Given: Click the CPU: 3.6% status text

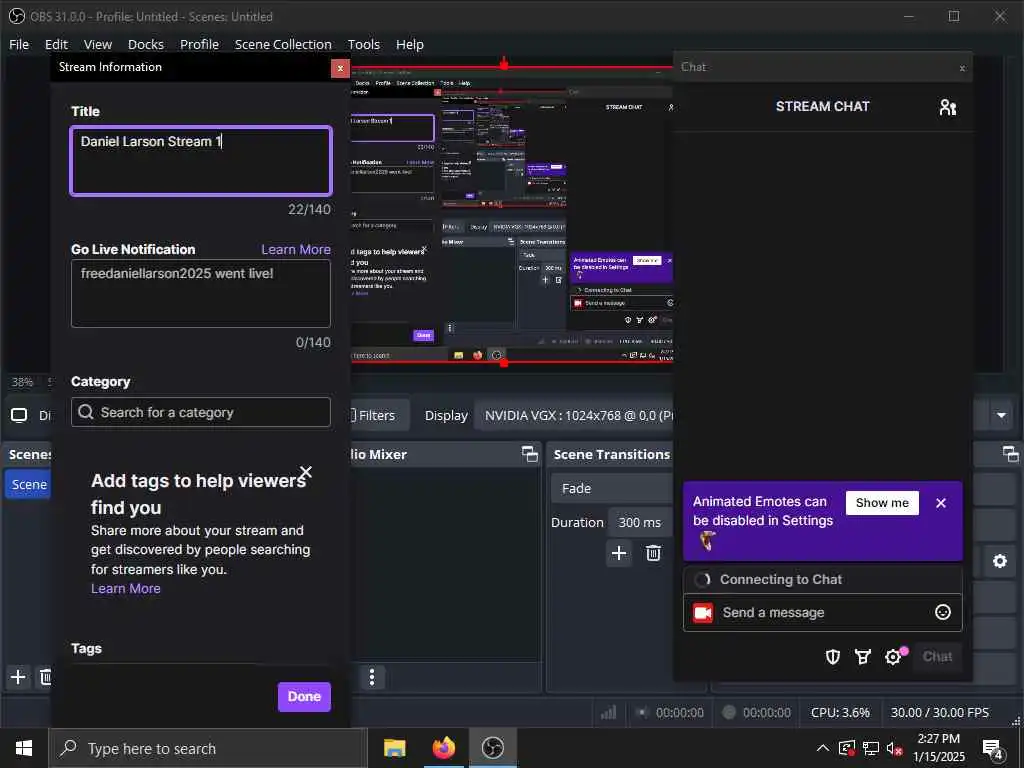Looking at the screenshot, I should click(x=840, y=712).
